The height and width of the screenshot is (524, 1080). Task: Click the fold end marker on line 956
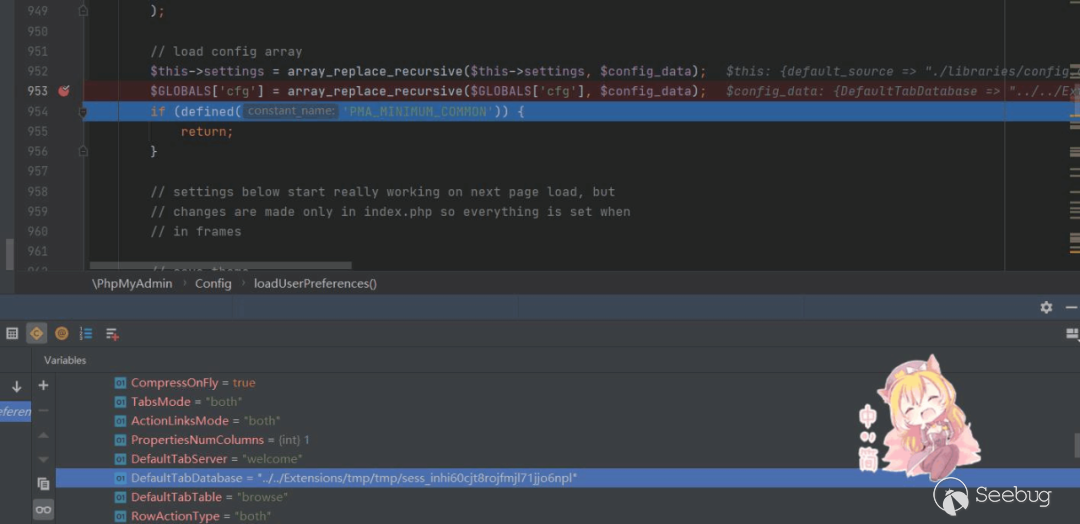coord(83,151)
